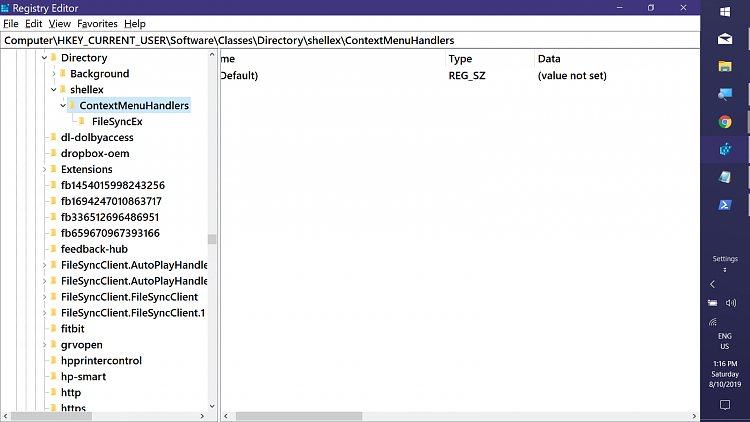The image size is (750, 422).
Task: Show hidden tray icons chevron
Action: click(x=713, y=284)
